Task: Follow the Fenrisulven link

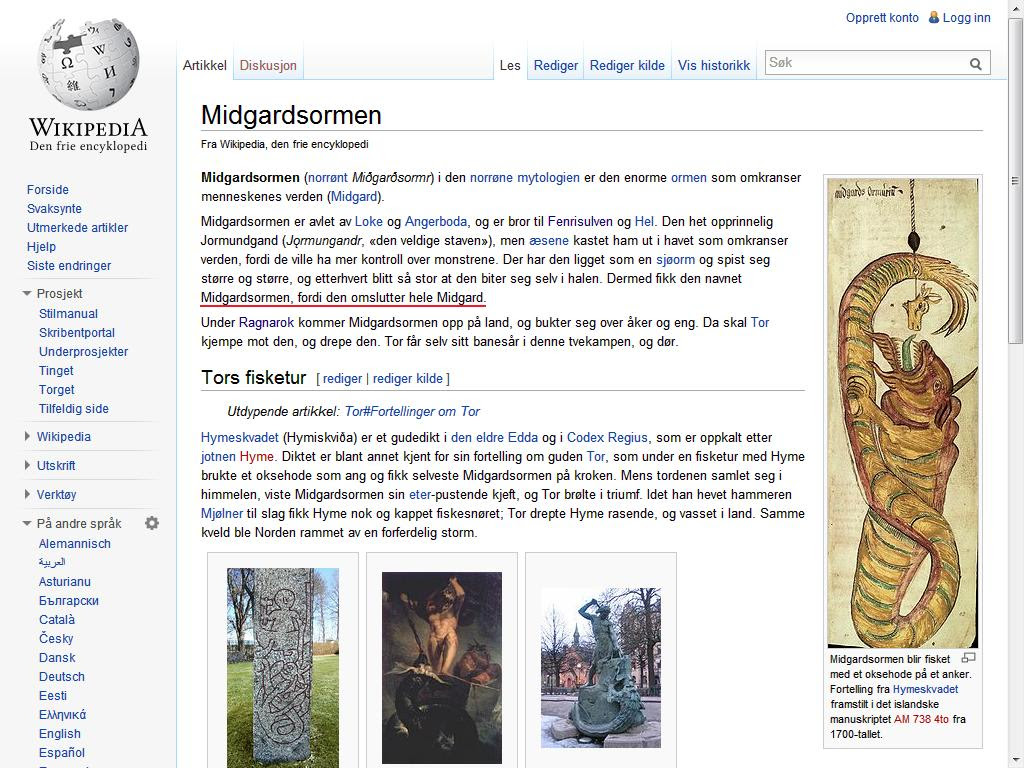Action: pos(580,221)
